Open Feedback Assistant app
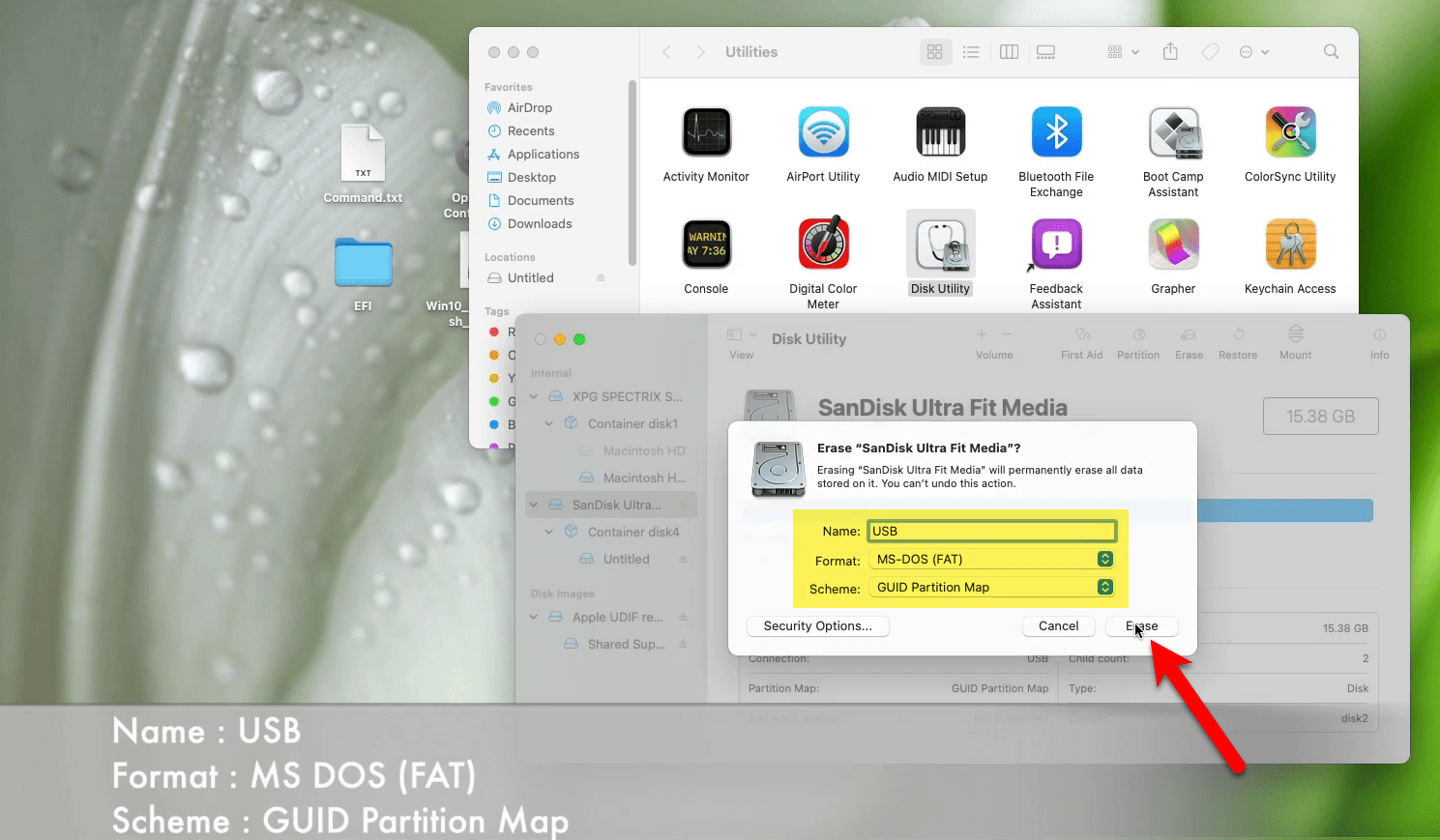This screenshot has width=1440, height=840. tap(1056, 245)
